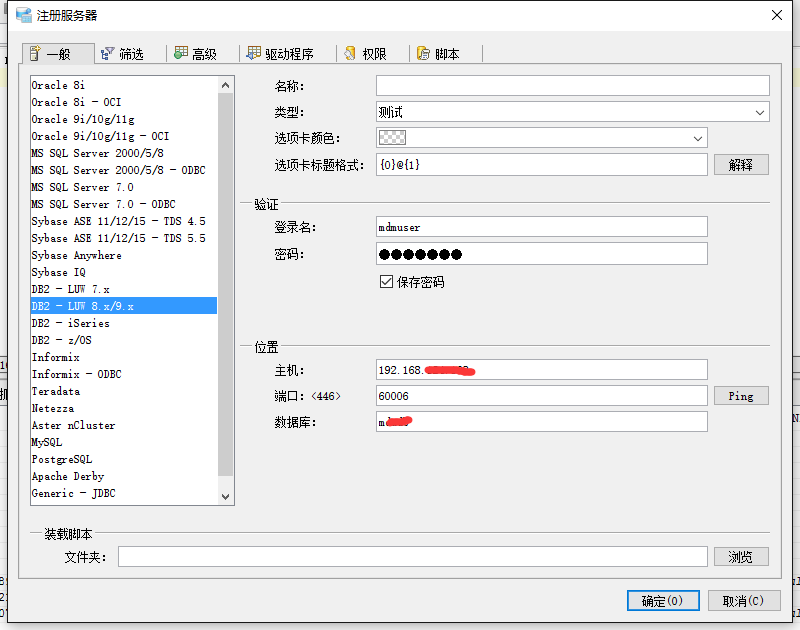Select Oracle 8i in the list

coord(124,85)
